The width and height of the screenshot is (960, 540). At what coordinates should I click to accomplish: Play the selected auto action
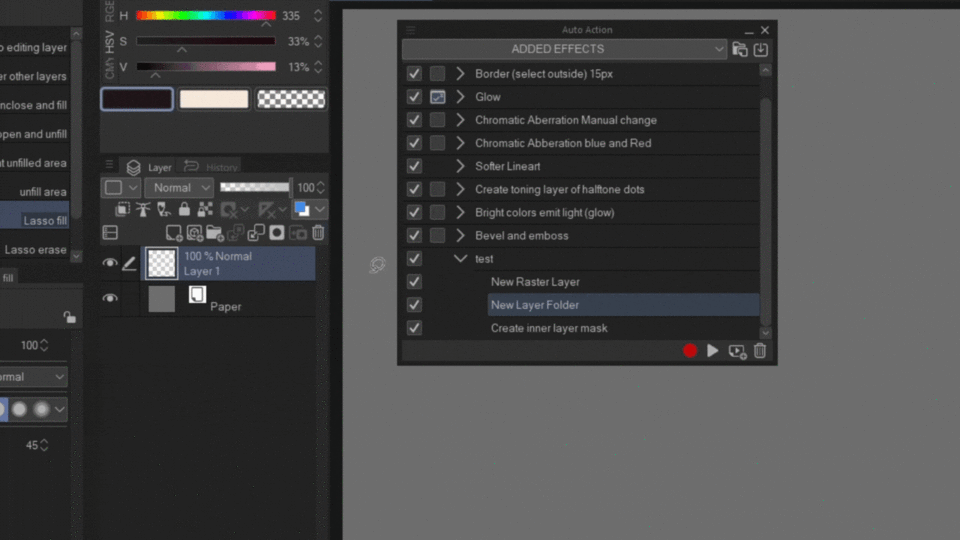[713, 351]
